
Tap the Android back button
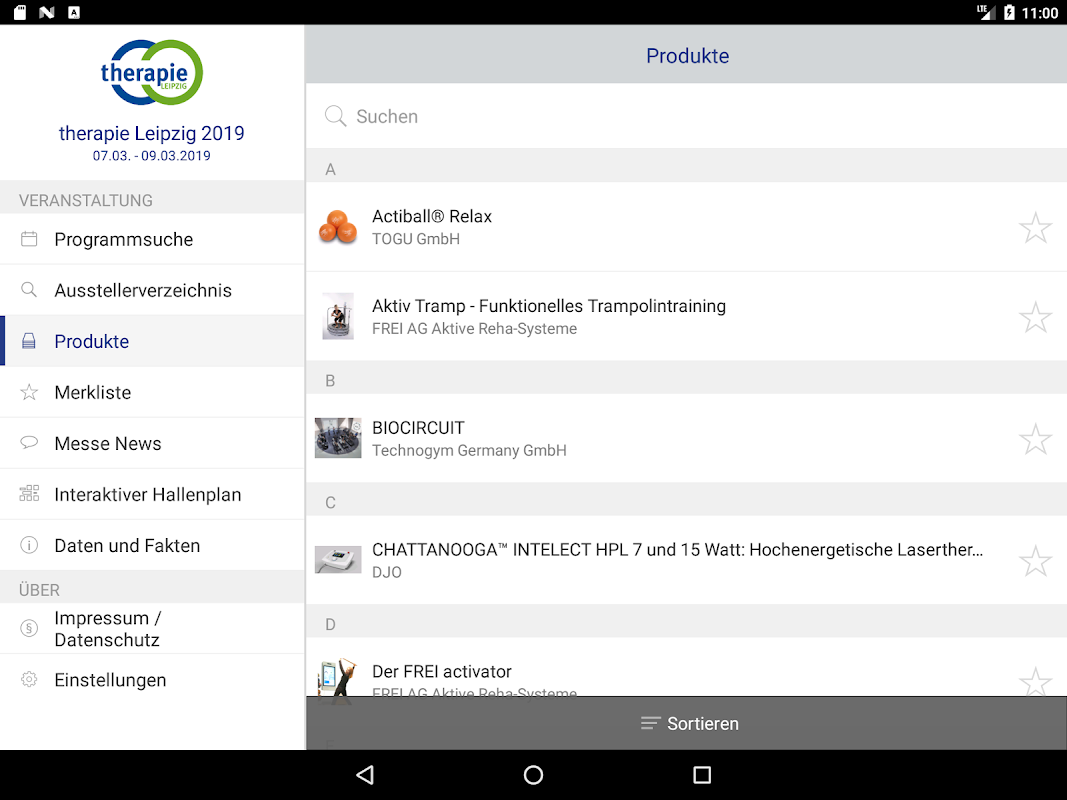365,775
